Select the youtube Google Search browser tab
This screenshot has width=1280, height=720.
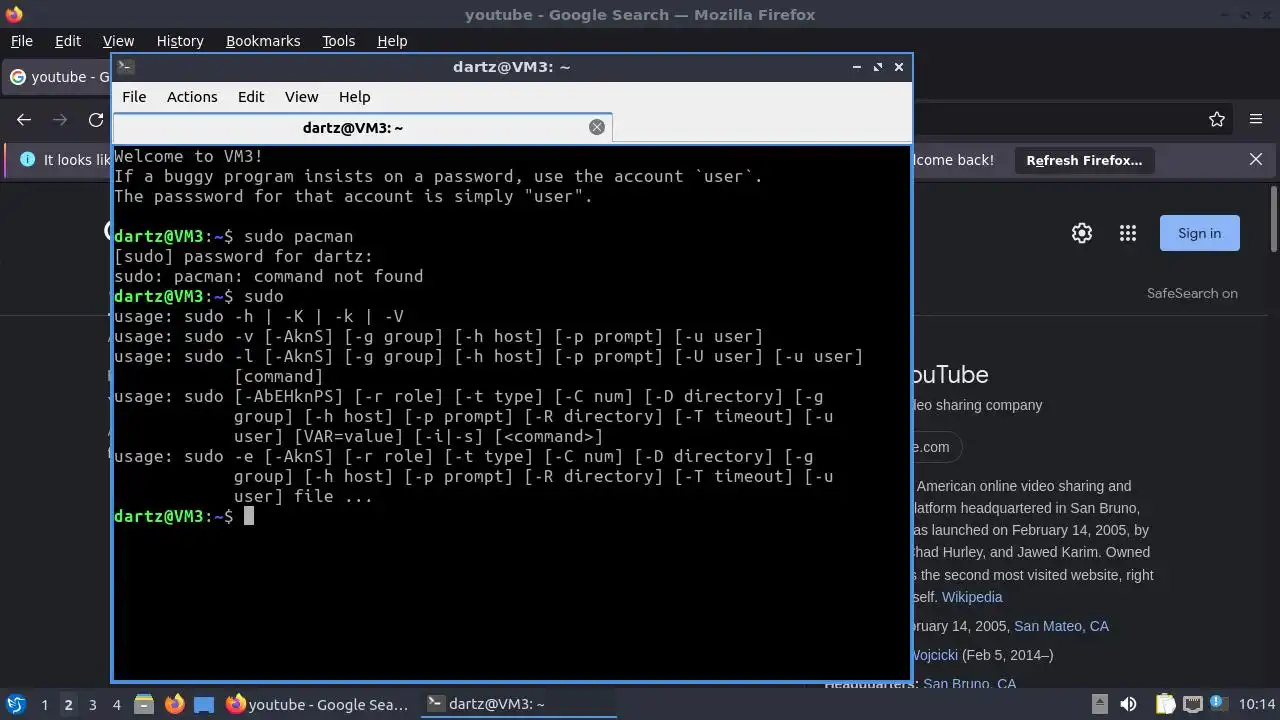[58, 77]
